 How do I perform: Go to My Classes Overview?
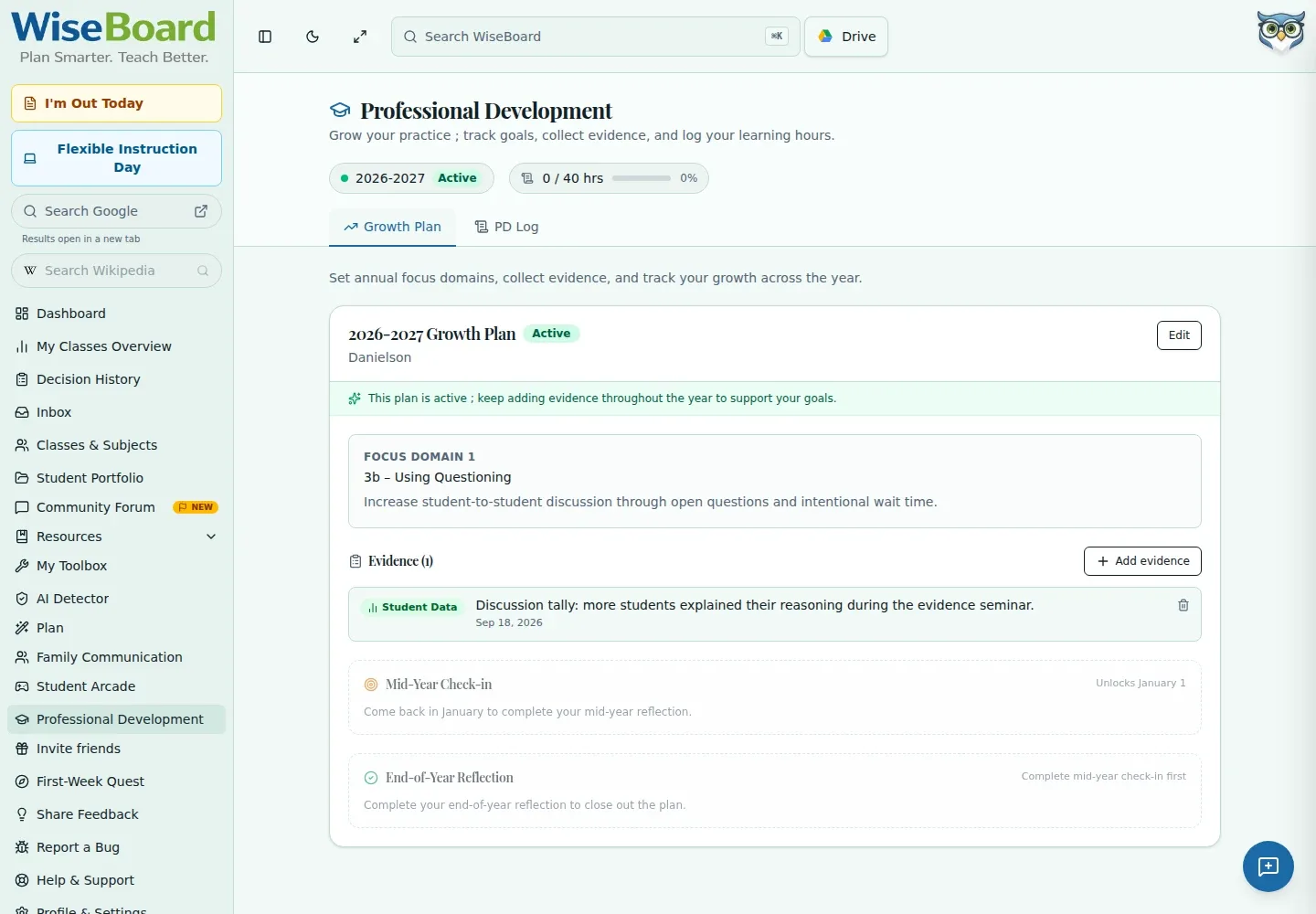point(116,346)
